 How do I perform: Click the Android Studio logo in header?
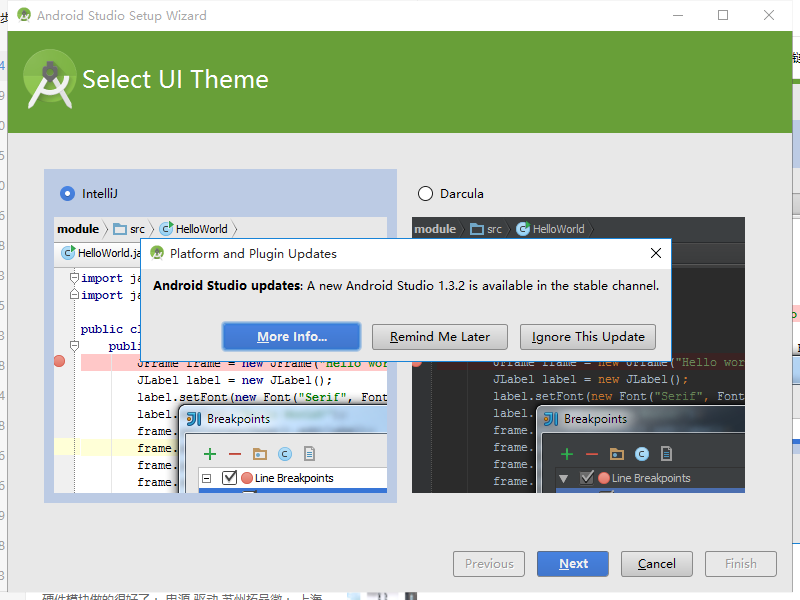click(x=49, y=80)
